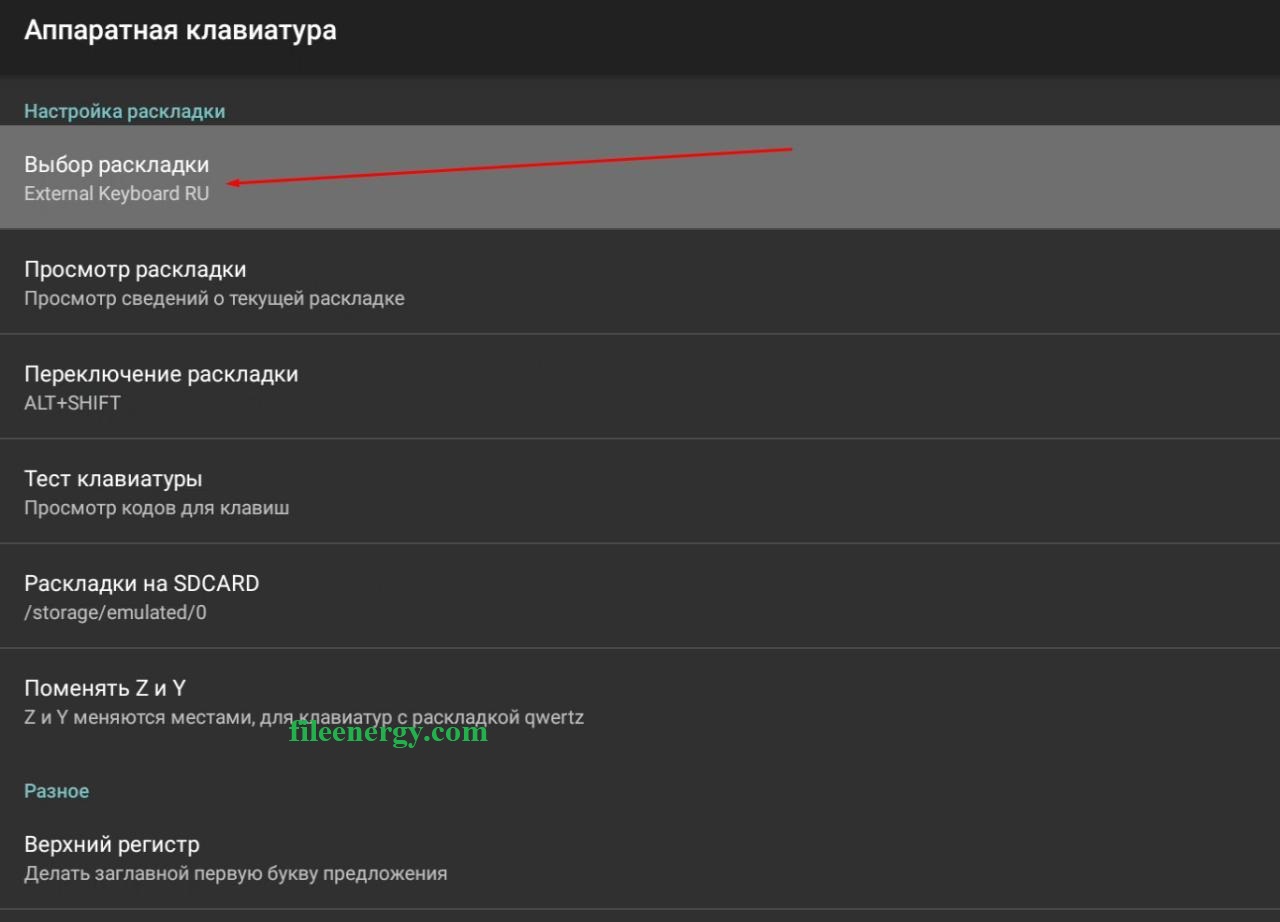
Task: Click the Настройка раскладки section header
Action: tap(125, 111)
